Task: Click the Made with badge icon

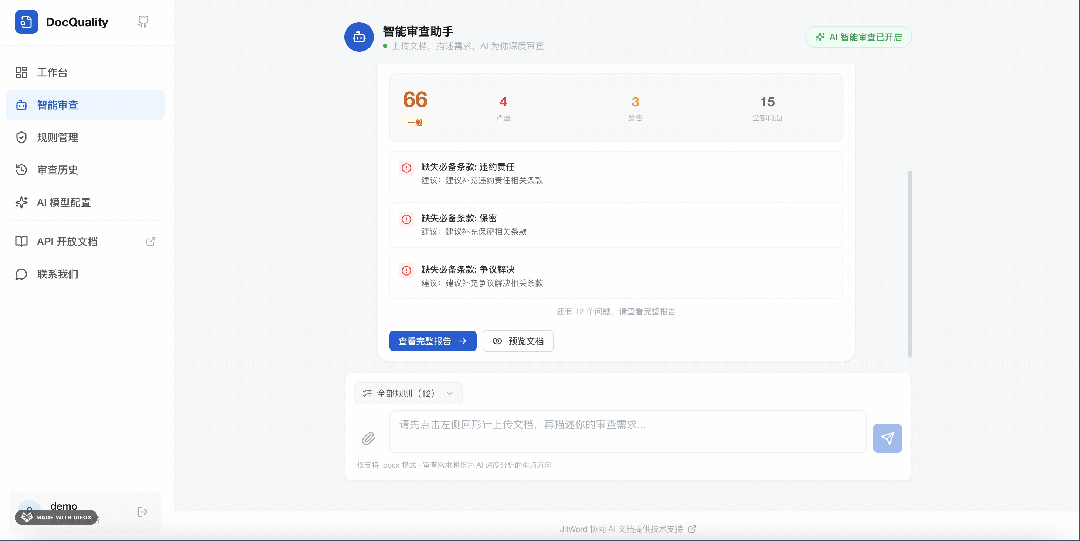Action: click(x=27, y=517)
